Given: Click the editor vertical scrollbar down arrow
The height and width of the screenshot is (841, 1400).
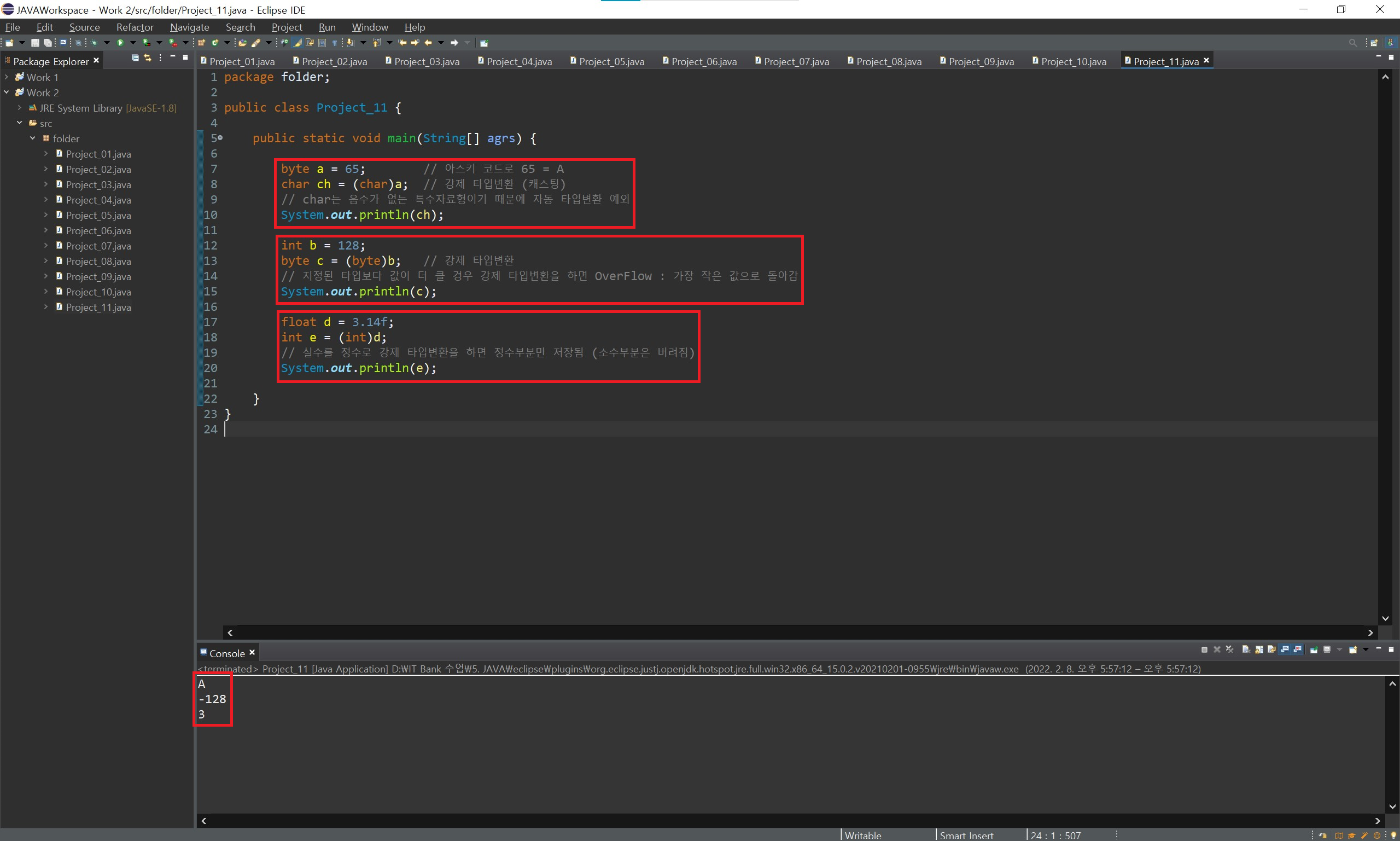Looking at the screenshot, I should (1385, 618).
